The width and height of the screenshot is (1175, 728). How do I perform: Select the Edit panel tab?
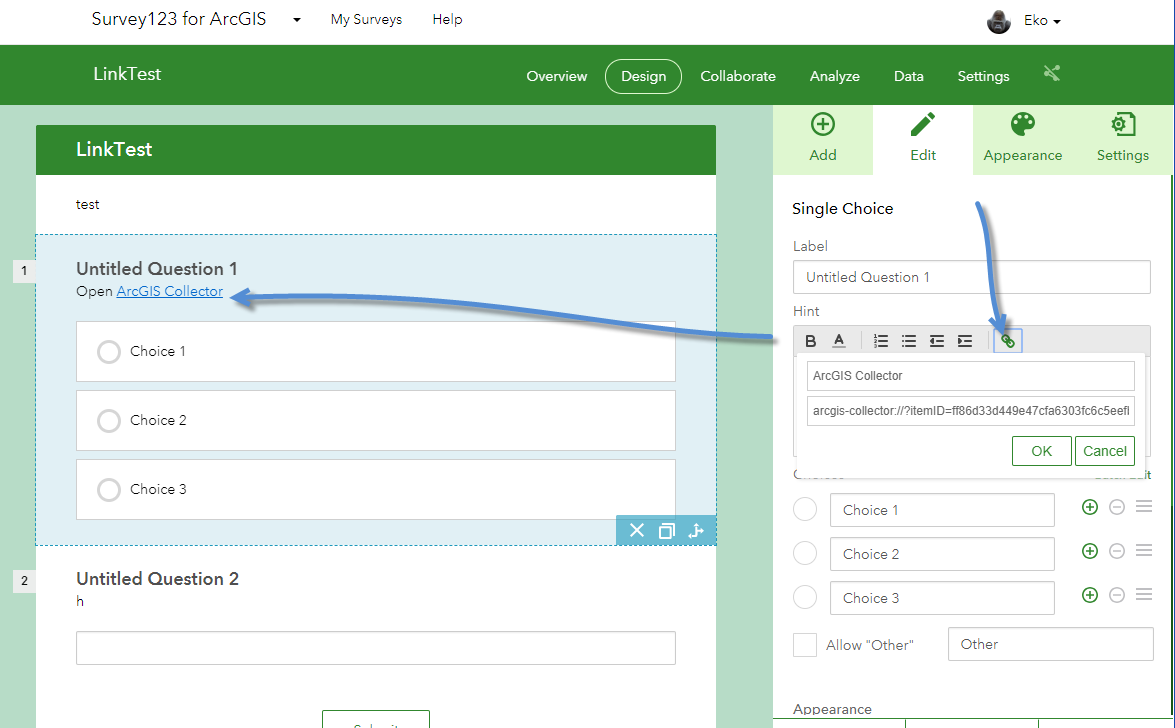pyautogui.click(x=922, y=140)
